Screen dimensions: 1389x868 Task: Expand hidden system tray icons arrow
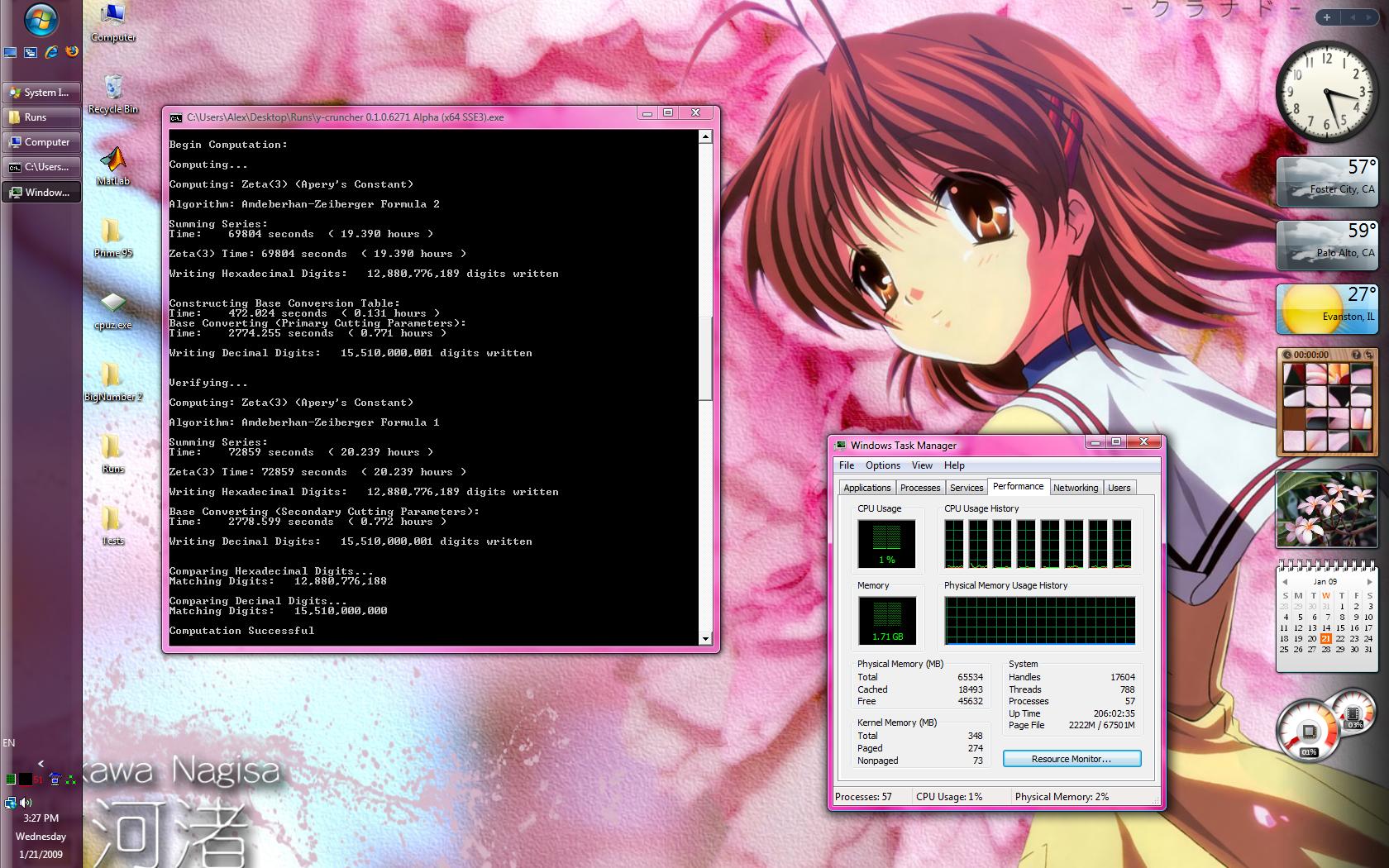pyautogui.click(x=41, y=763)
